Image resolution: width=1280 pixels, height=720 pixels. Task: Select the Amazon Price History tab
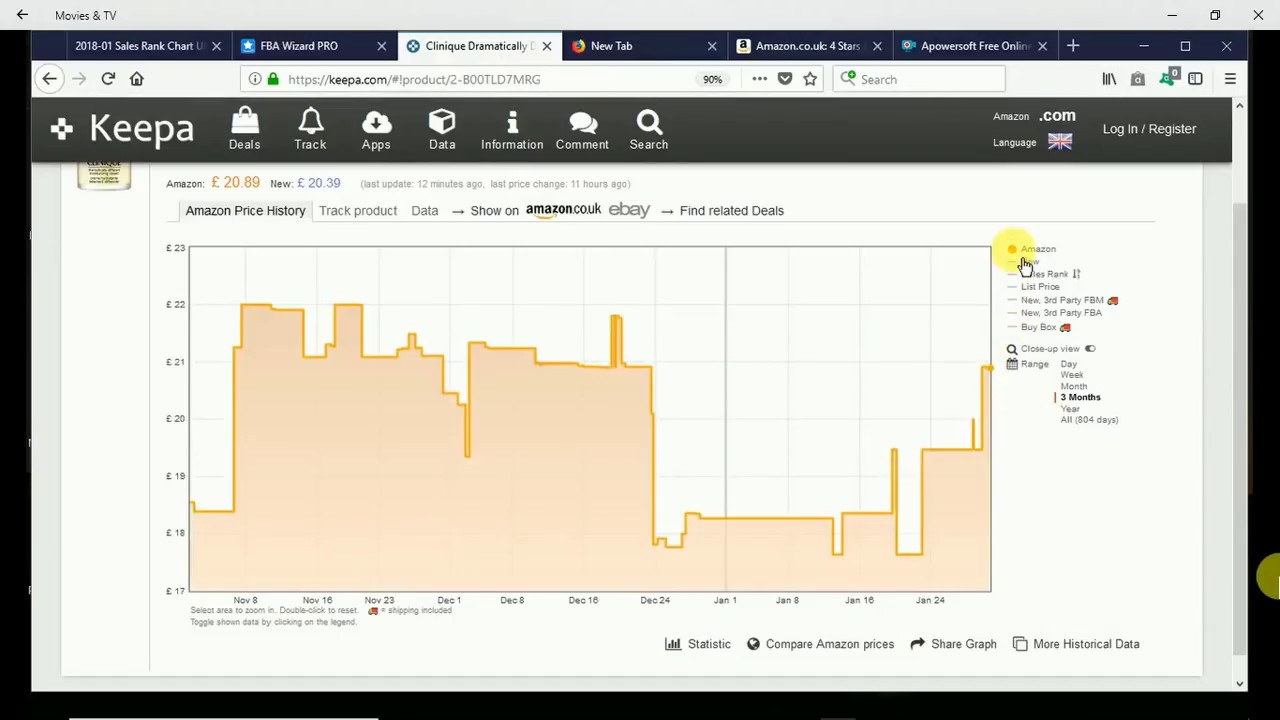pos(245,211)
